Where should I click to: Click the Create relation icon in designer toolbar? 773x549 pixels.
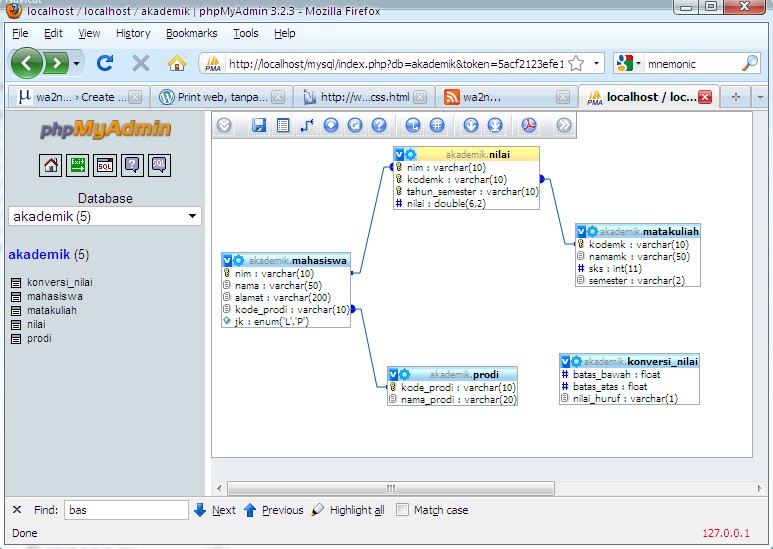coord(307,125)
